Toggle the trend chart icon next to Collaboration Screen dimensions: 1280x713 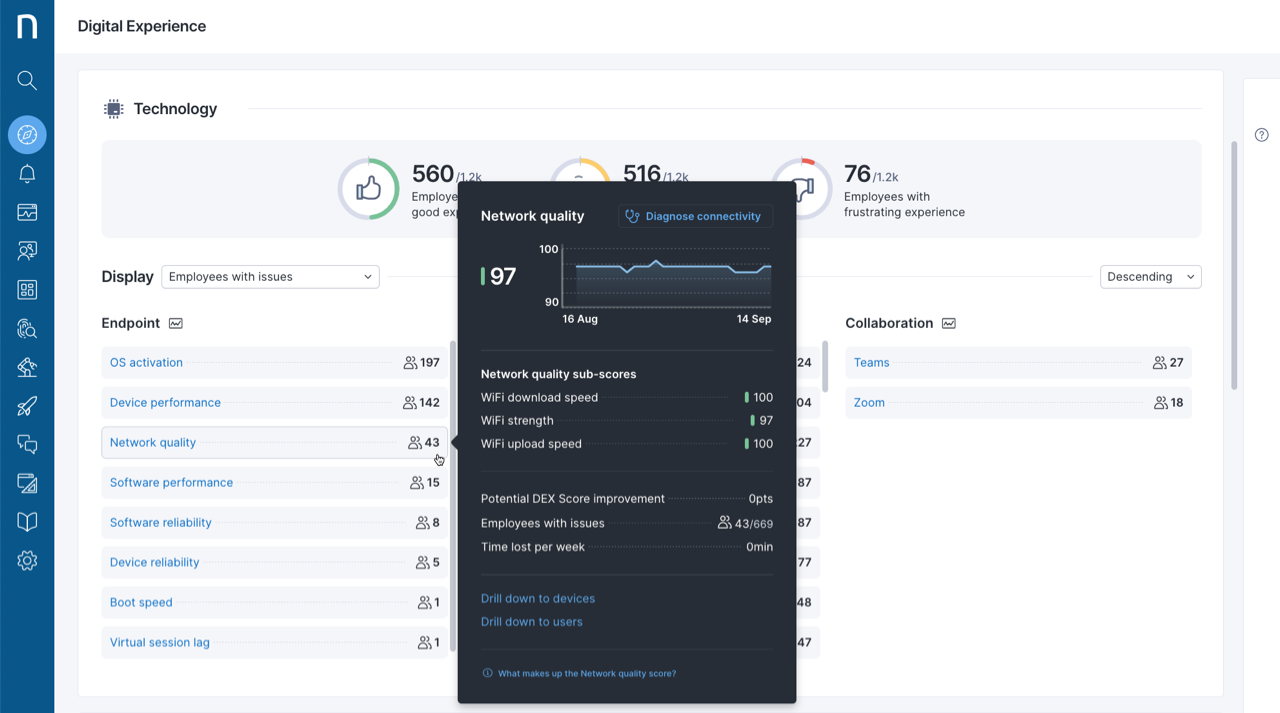[x=947, y=323]
